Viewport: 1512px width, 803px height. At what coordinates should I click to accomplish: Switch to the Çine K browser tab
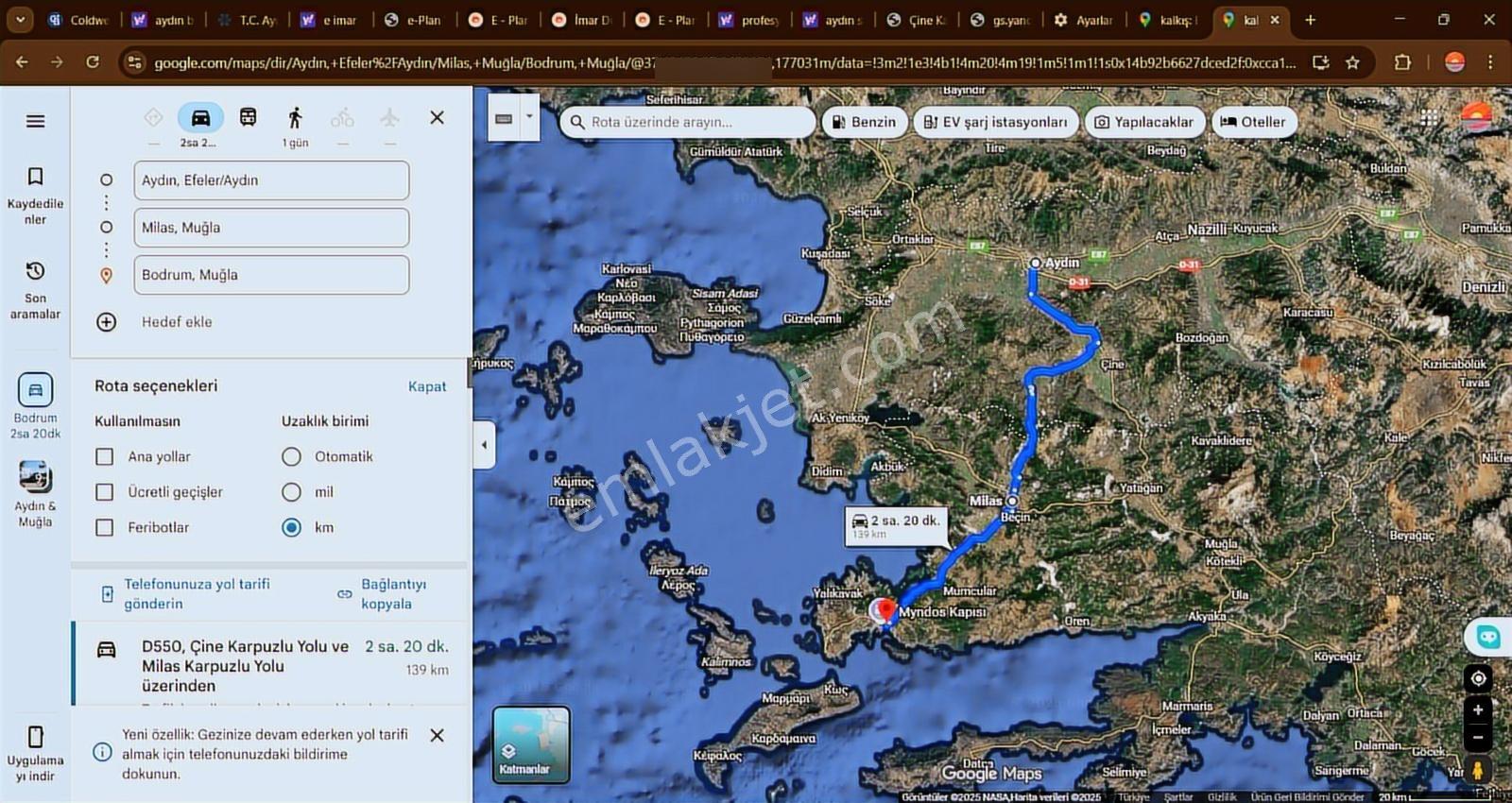point(917,20)
